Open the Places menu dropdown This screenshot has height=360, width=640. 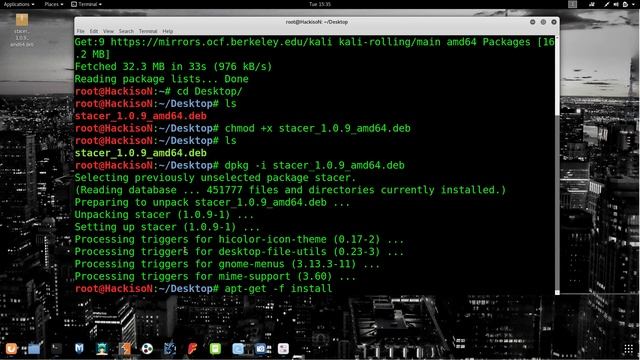click(53, 4)
